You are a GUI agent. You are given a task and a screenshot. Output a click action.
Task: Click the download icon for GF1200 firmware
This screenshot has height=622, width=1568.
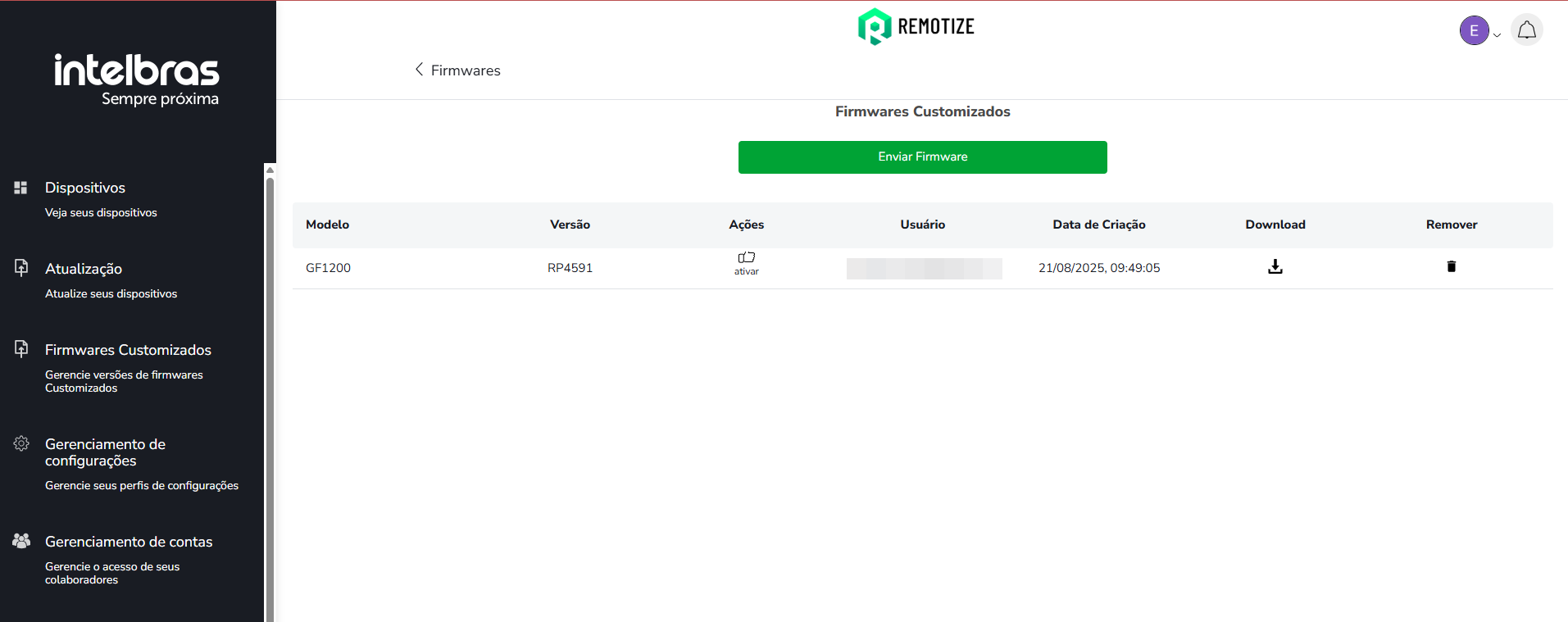click(x=1275, y=267)
